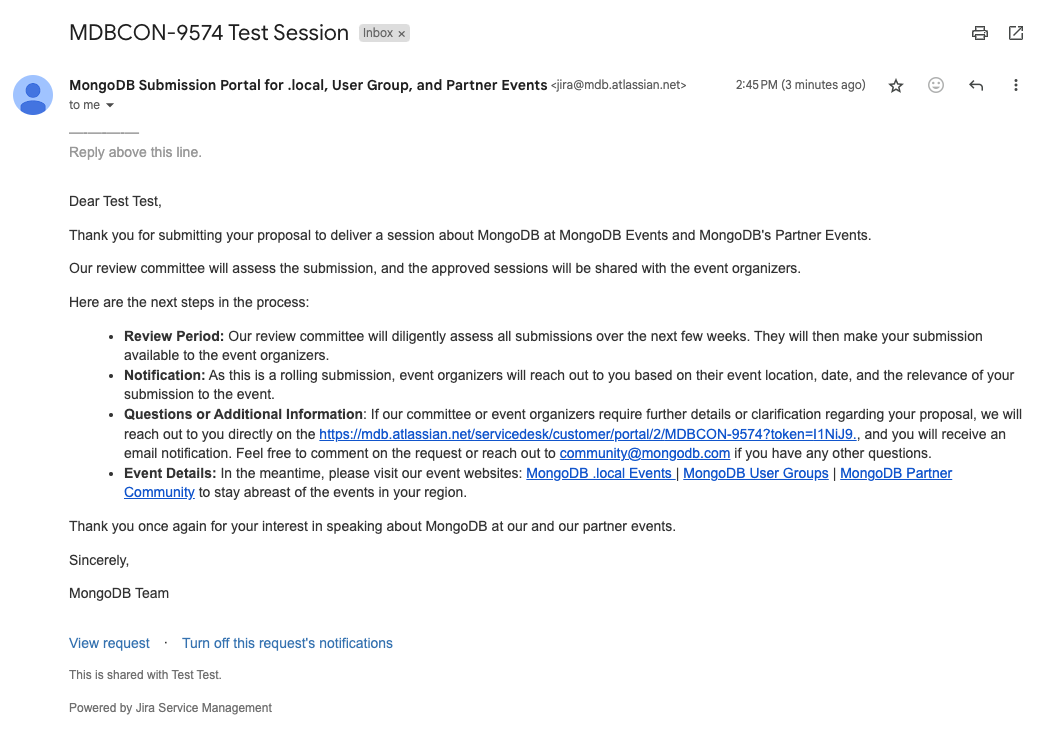
Task: Click the sender name MongoDB Submission Portal
Action: tap(308, 85)
